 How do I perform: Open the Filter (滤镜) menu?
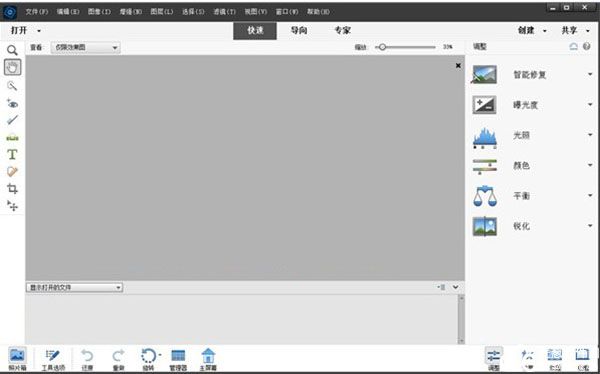[x=224, y=12]
